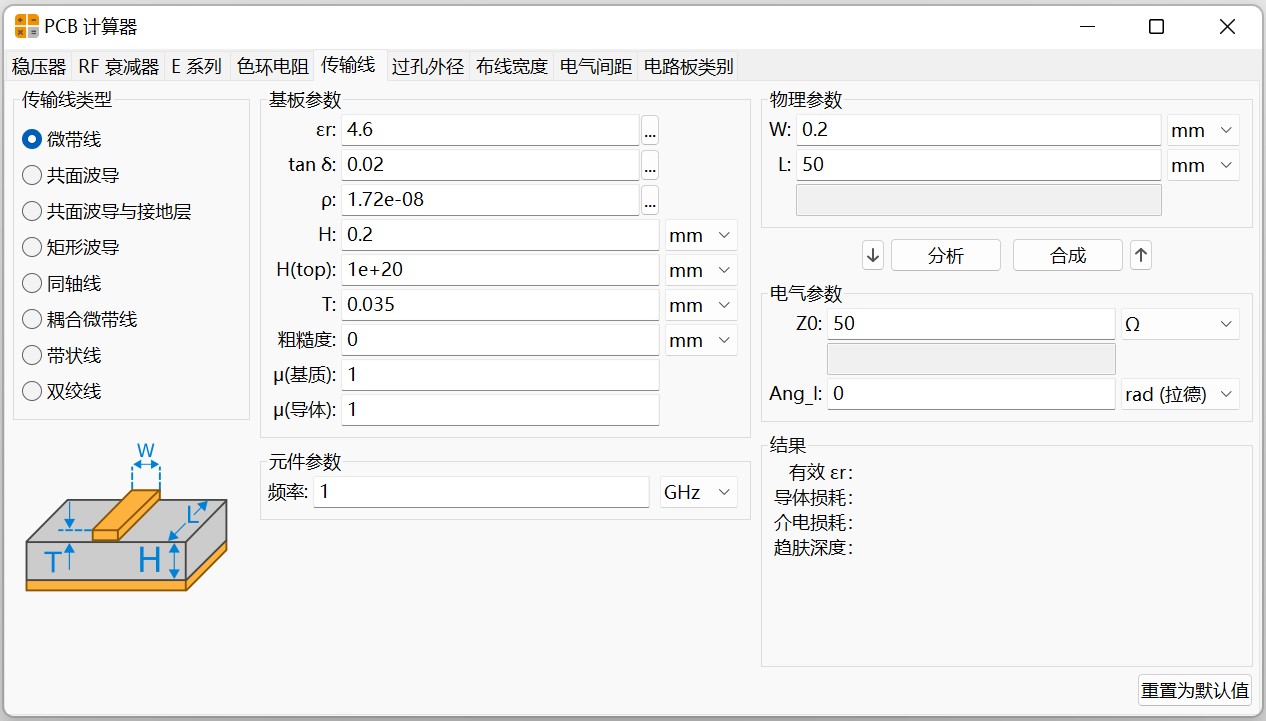Click the ρ input field
The width and height of the screenshot is (1266, 721).
[490, 200]
